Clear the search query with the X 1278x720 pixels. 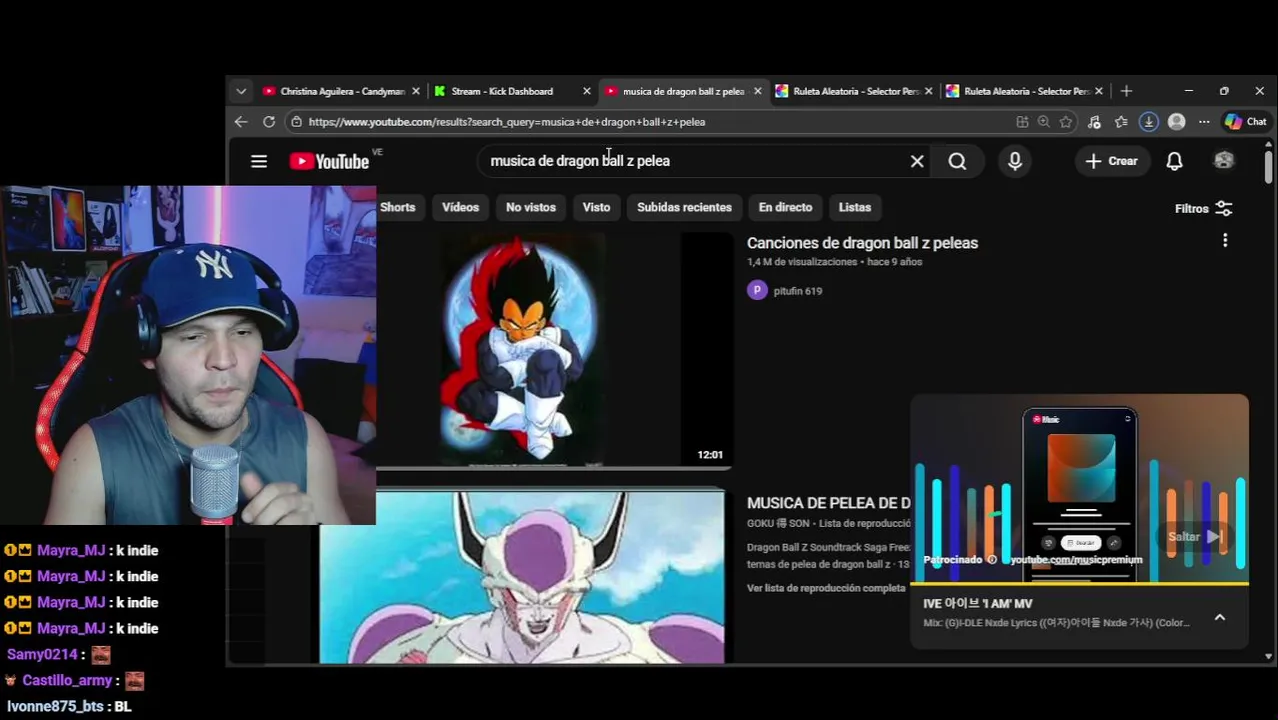click(x=917, y=161)
